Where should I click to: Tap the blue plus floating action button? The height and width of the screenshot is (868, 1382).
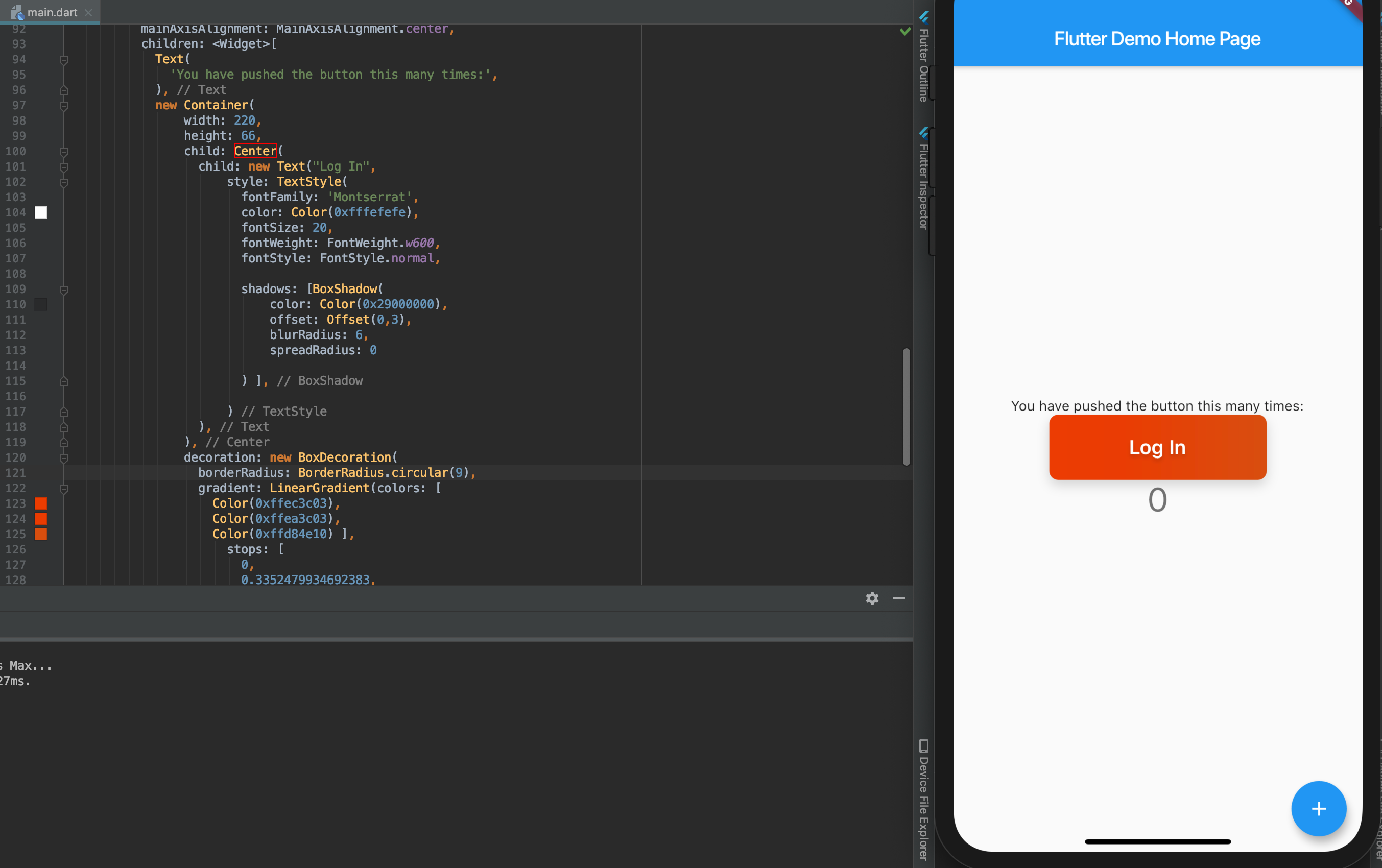pos(1319,808)
